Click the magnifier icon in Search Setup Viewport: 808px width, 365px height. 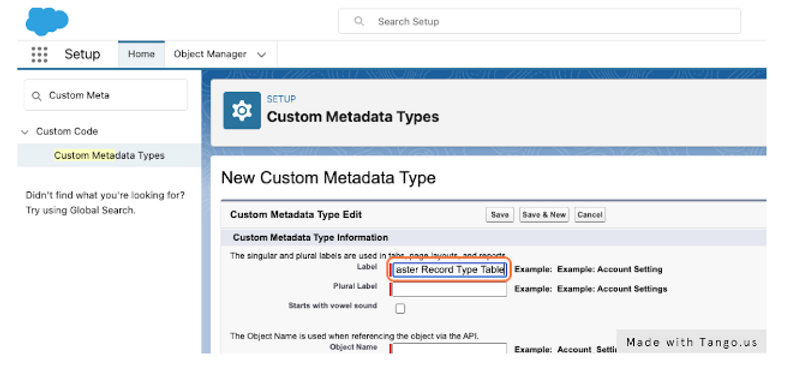pyautogui.click(x=359, y=22)
